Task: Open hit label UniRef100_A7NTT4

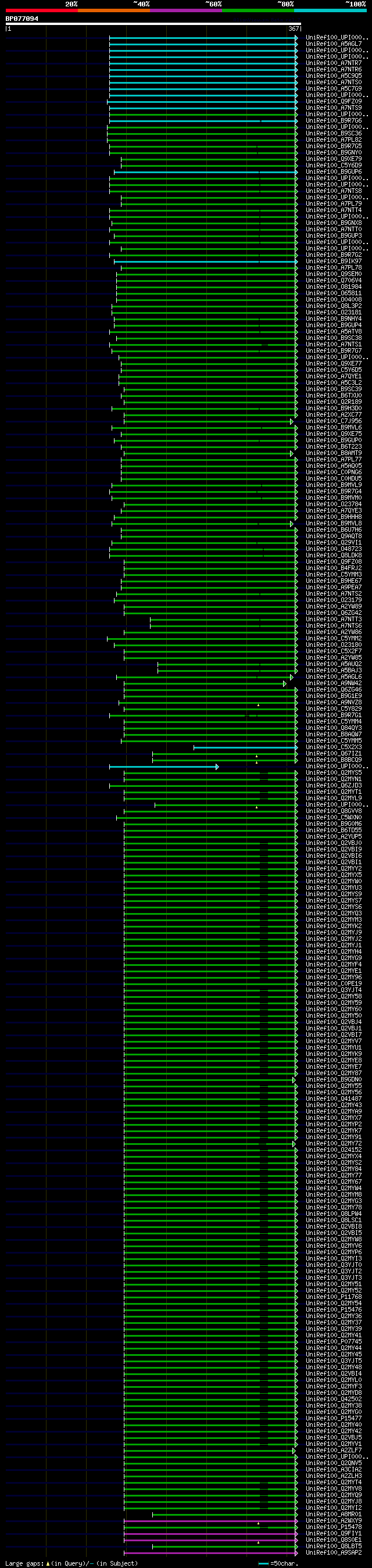Action: (x=334, y=210)
